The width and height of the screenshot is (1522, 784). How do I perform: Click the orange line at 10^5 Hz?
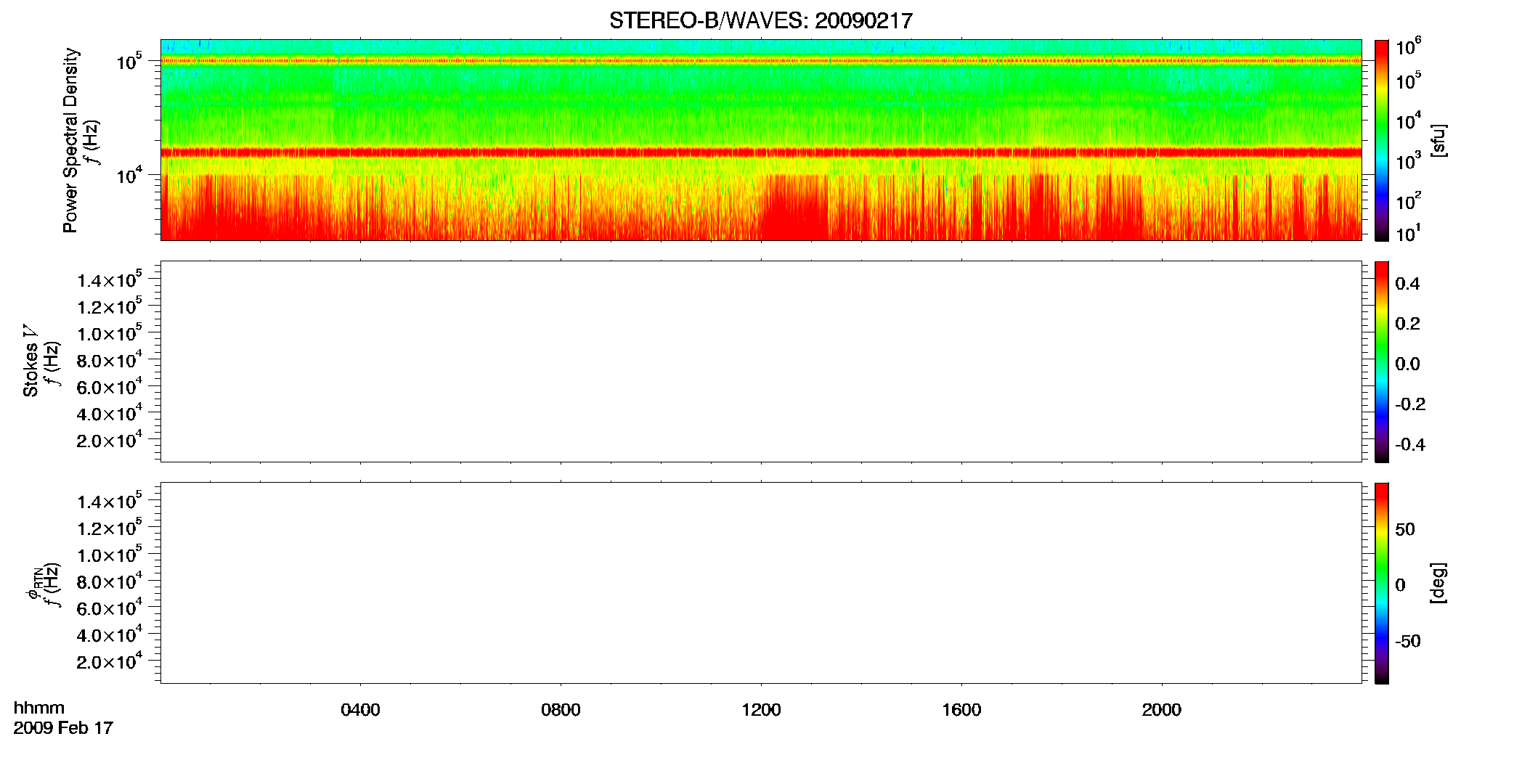click(760, 61)
